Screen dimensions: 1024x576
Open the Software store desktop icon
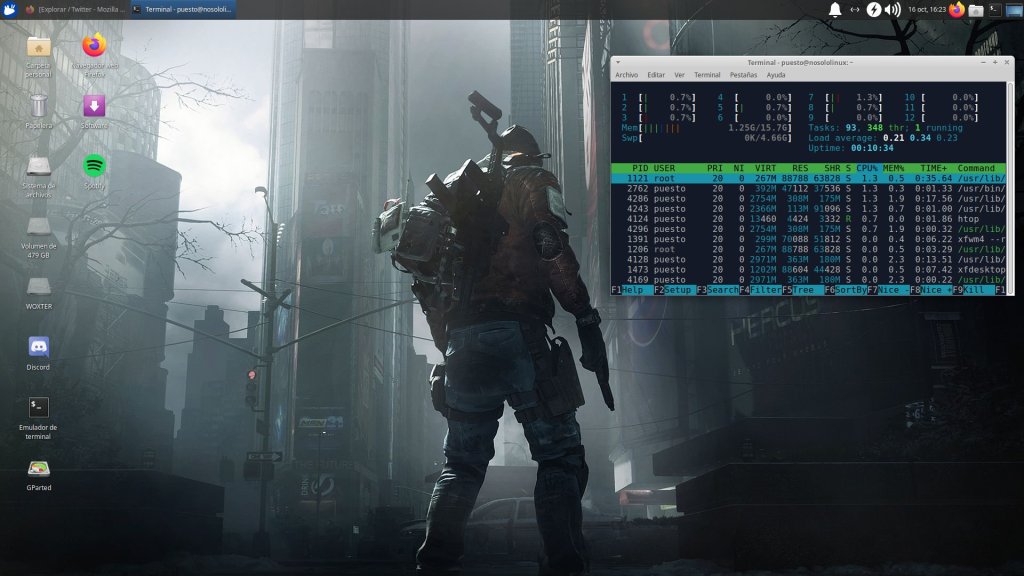pos(94,106)
